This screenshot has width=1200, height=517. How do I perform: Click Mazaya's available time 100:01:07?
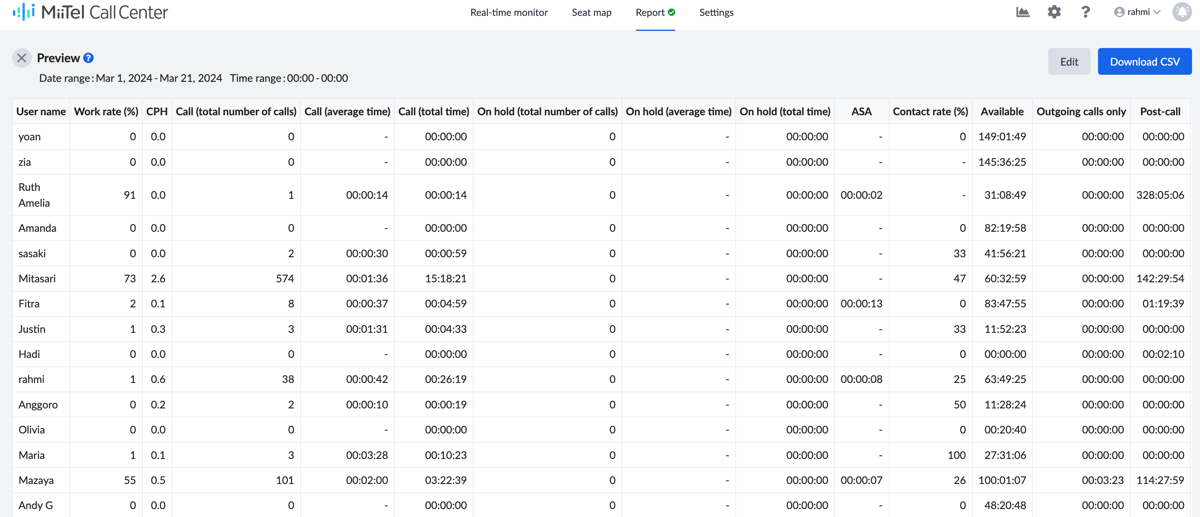point(1002,480)
